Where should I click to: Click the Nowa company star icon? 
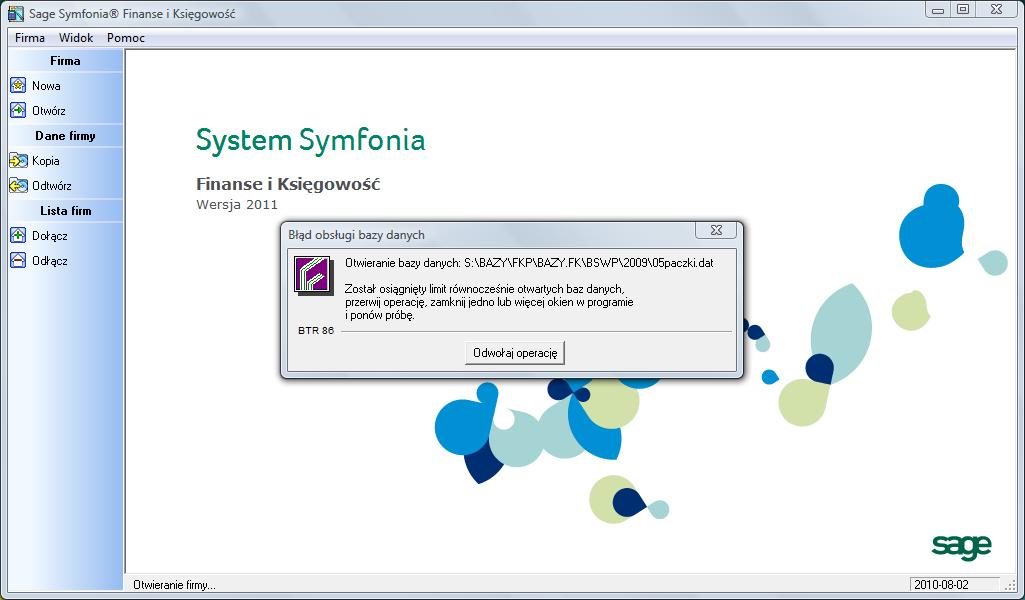18,86
